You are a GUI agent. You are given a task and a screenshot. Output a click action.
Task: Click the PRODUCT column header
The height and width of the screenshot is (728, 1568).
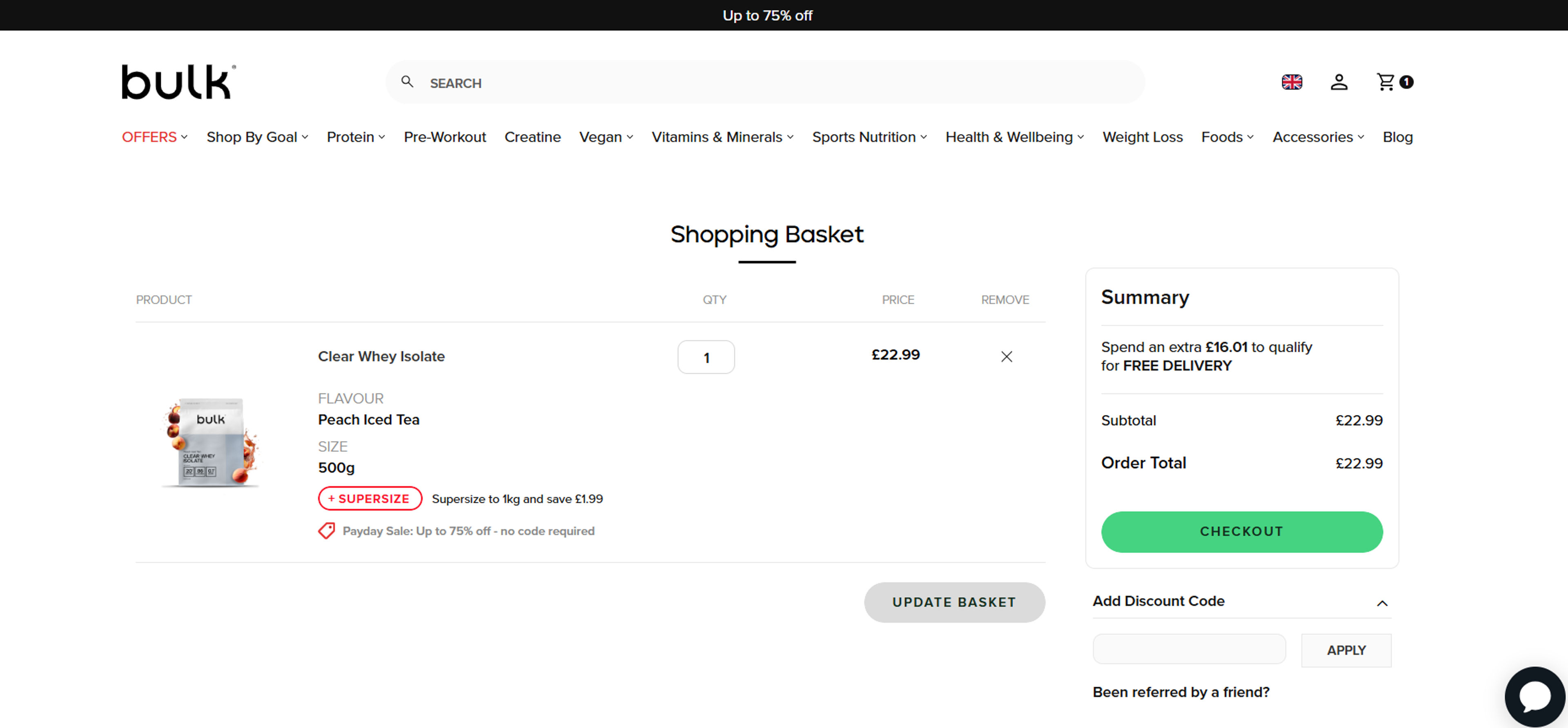point(164,300)
